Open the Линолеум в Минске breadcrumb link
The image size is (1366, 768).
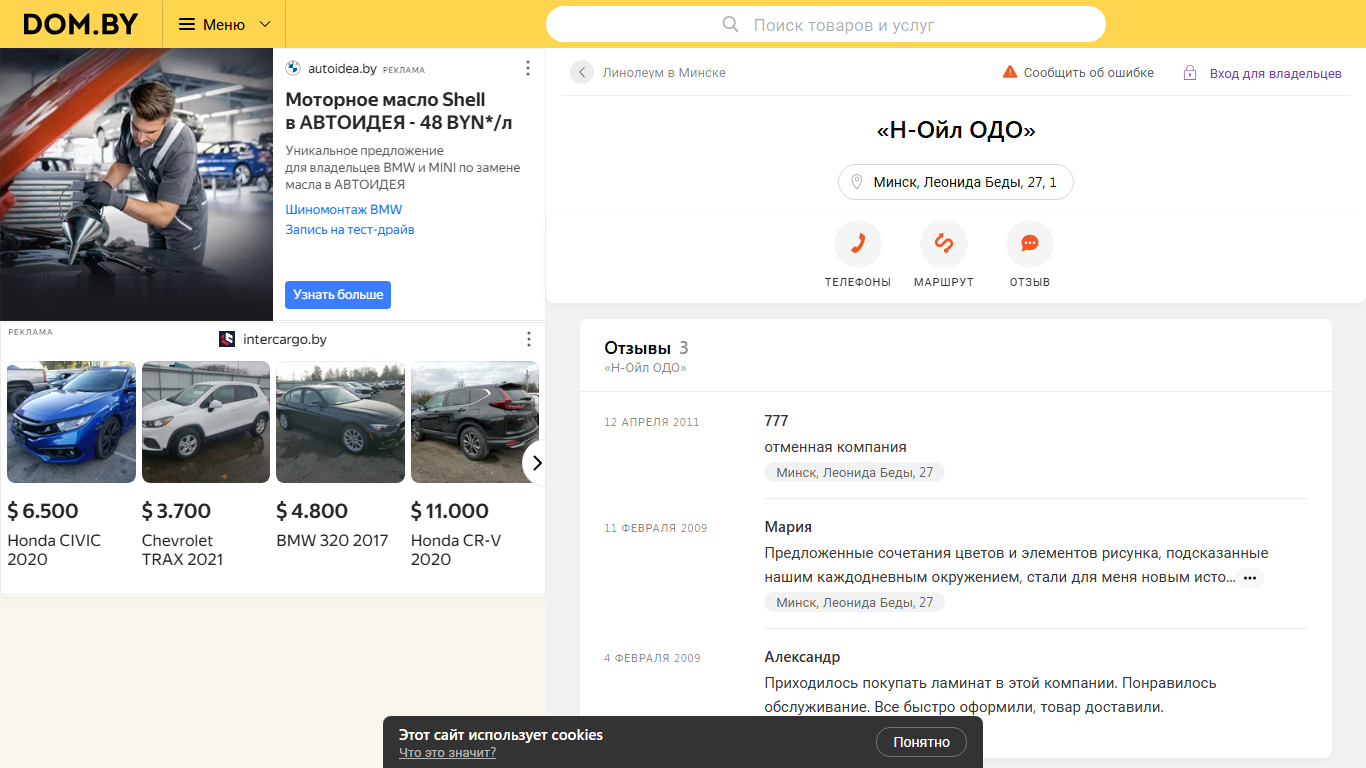(x=664, y=73)
